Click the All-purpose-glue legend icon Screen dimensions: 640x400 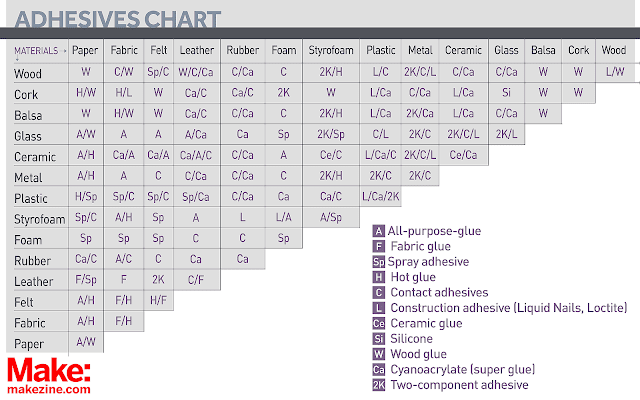[379, 231]
